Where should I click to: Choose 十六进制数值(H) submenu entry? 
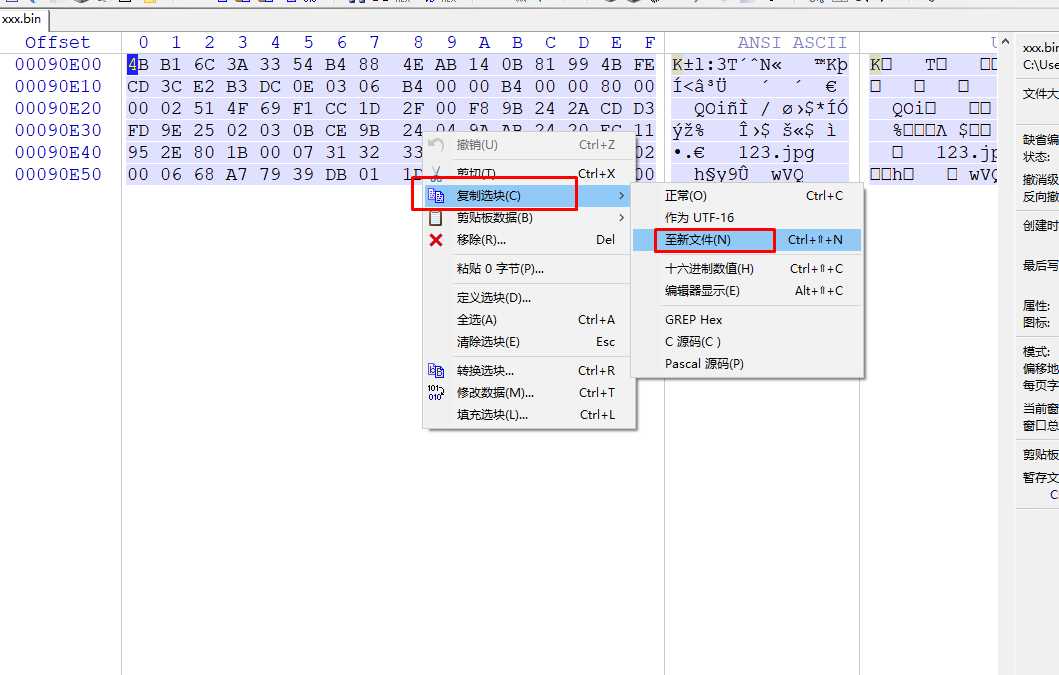coord(747,269)
